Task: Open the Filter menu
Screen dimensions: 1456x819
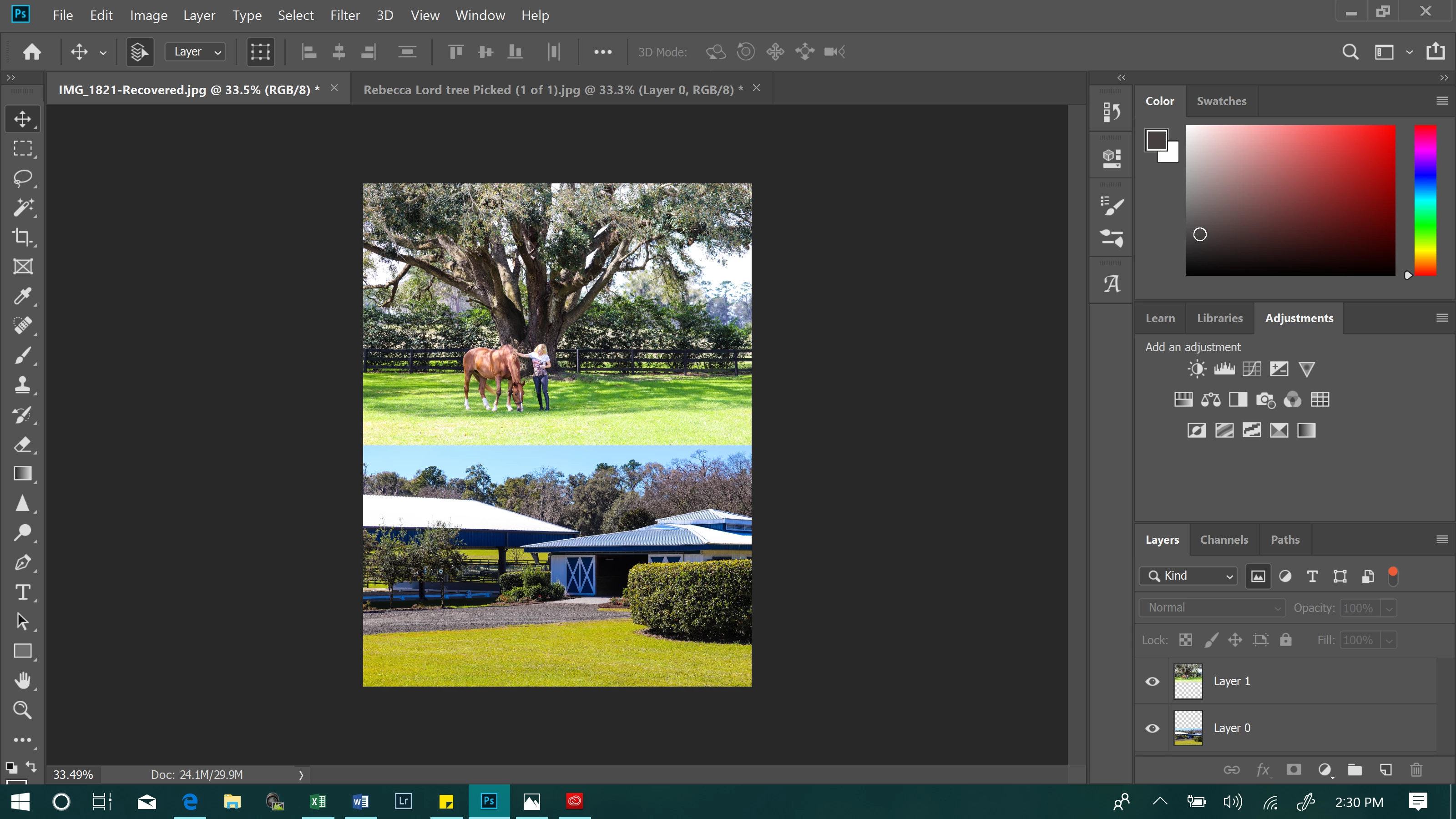Action: (345, 15)
